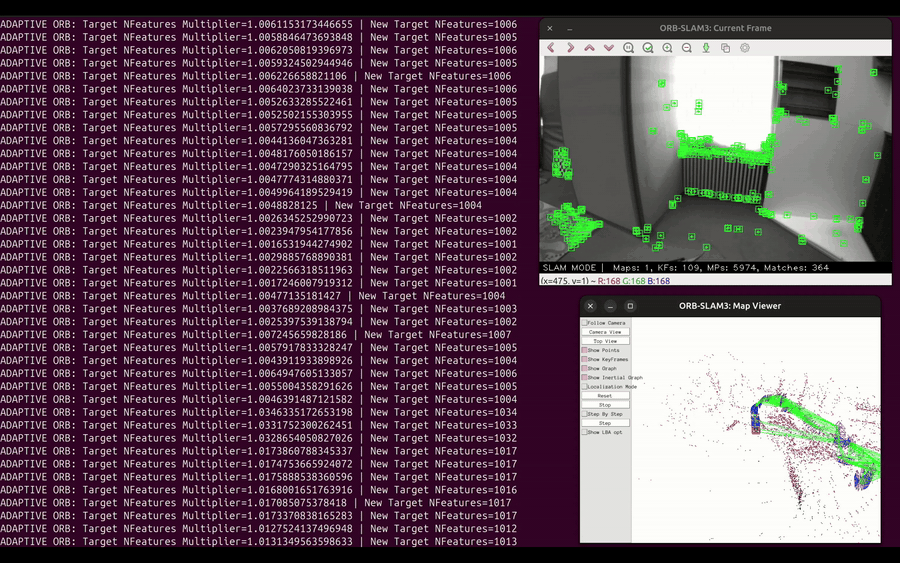
Task: Zoom in on the Current Frame
Action: pyautogui.click(x=667, y=48)
